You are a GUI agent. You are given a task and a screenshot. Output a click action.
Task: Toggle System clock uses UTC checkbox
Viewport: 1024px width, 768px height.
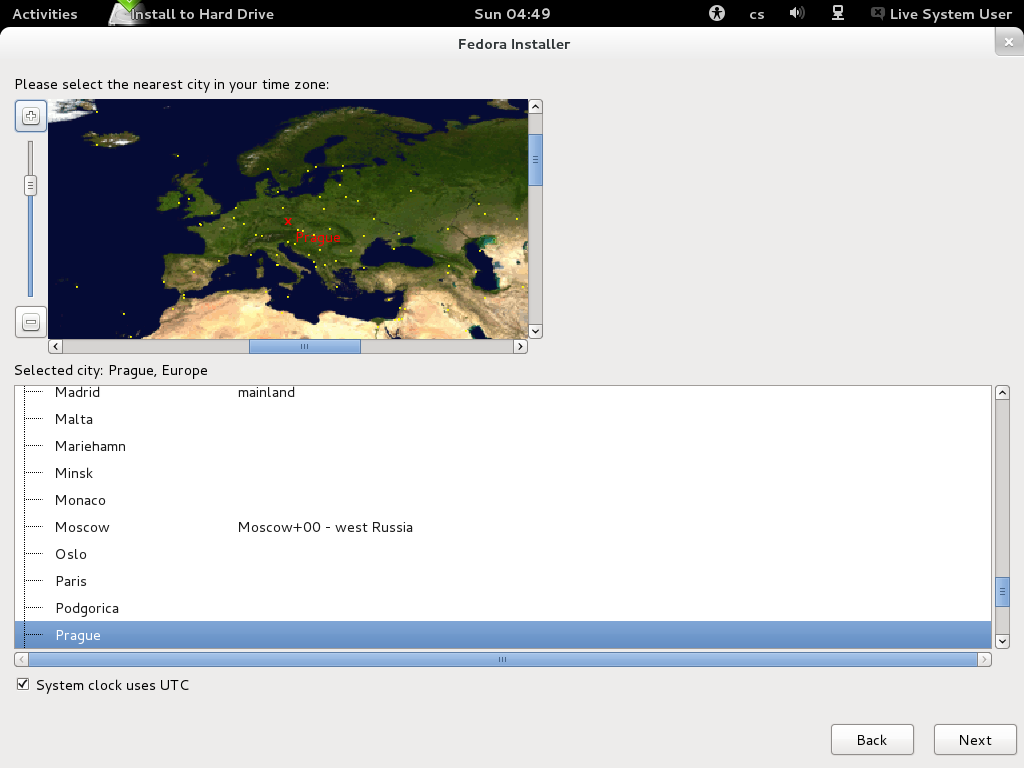[23, 684]
